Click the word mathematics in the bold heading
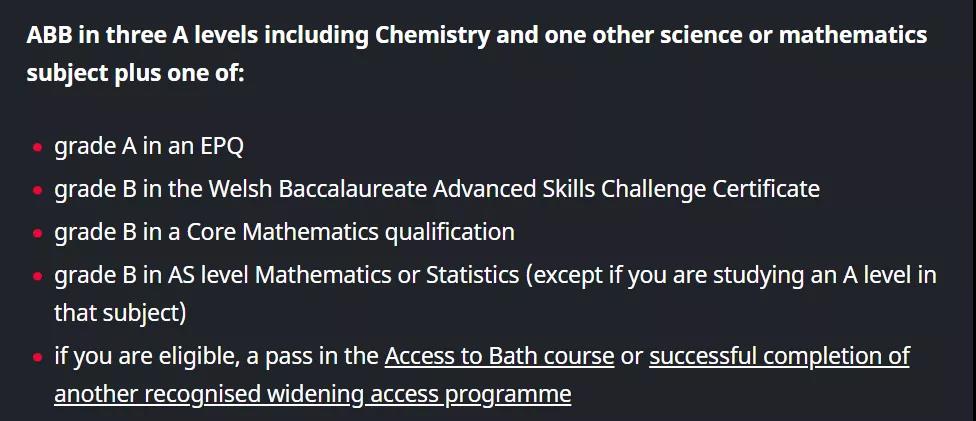Image resolution: width=976 pixels, height=421 pixels. [x=853, y=36]
